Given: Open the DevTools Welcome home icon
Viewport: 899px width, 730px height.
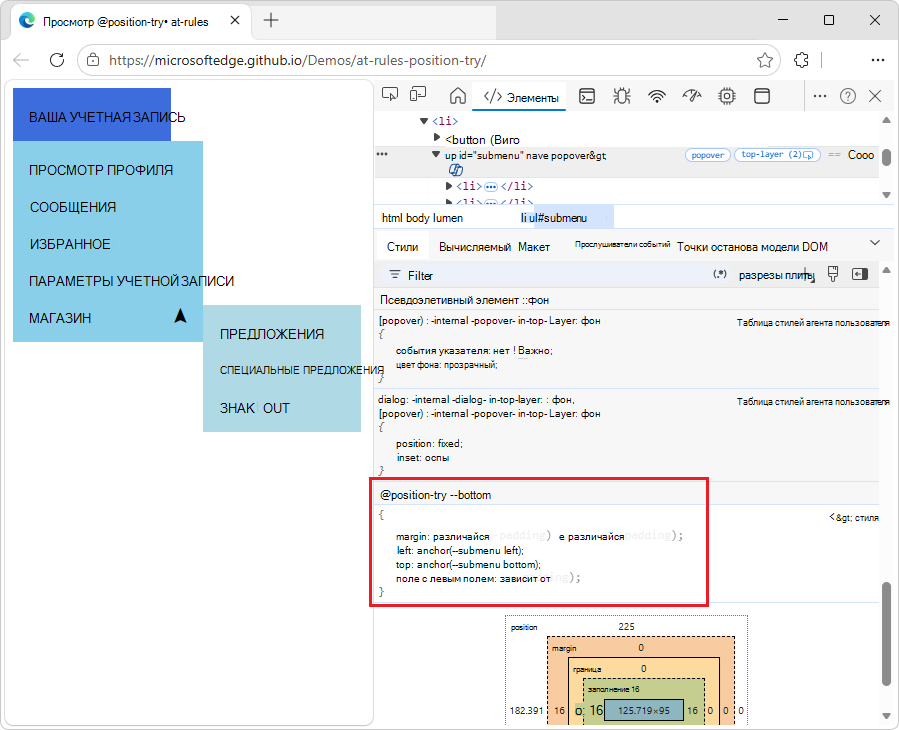Looking at the screenshot, I should (458, 96).
